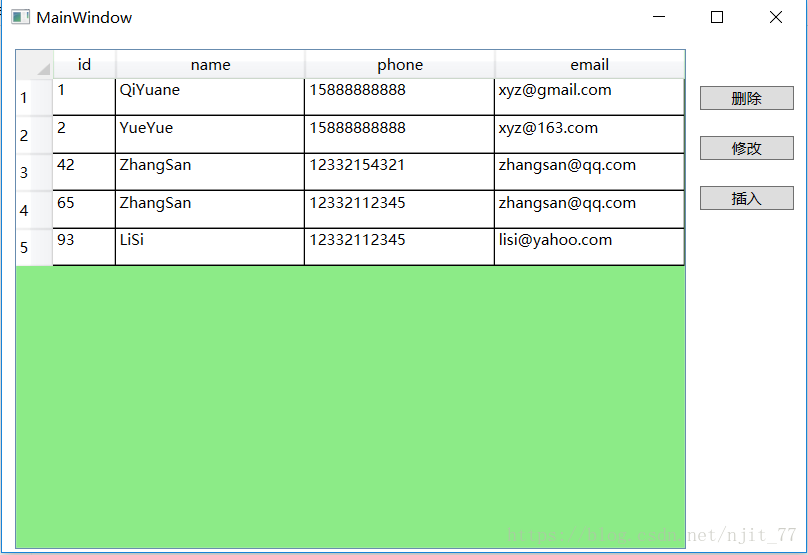Screen dimensions: 808x555
Task: Click id cell 2 in second row
Action: 84,134
